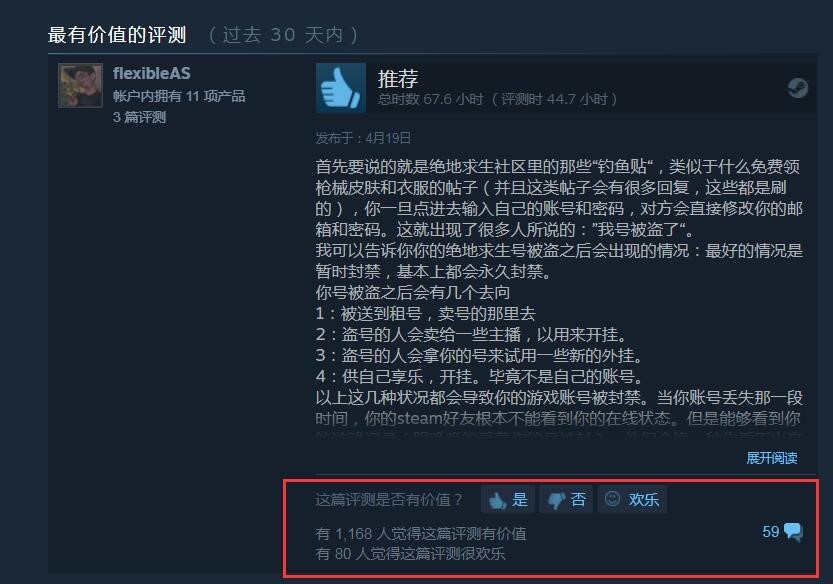Click the 这篇评测是否有价值? prompt text
833x584 pixels.
click(x=388, y=500)
